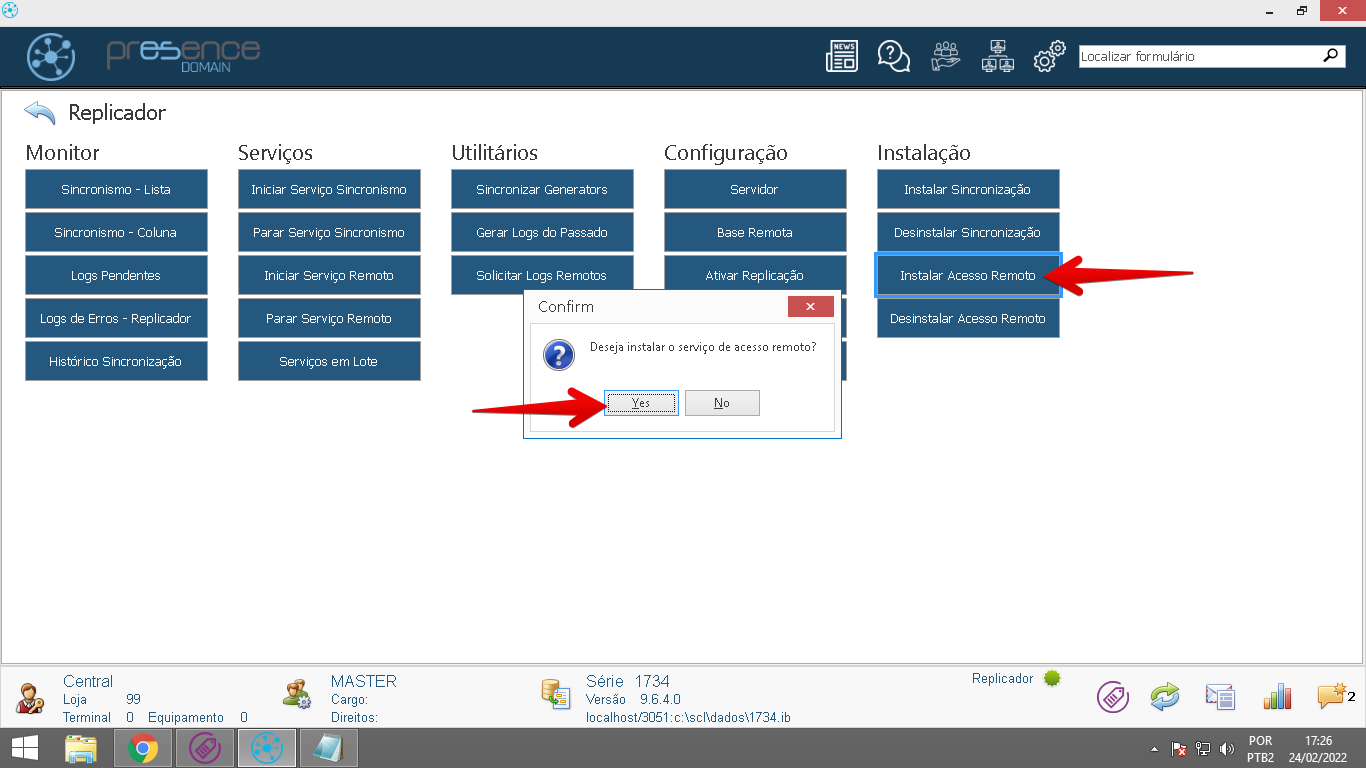
Task: Close the Confirm dialog with X
Action: pyautogui.click(x=810, y=307)
